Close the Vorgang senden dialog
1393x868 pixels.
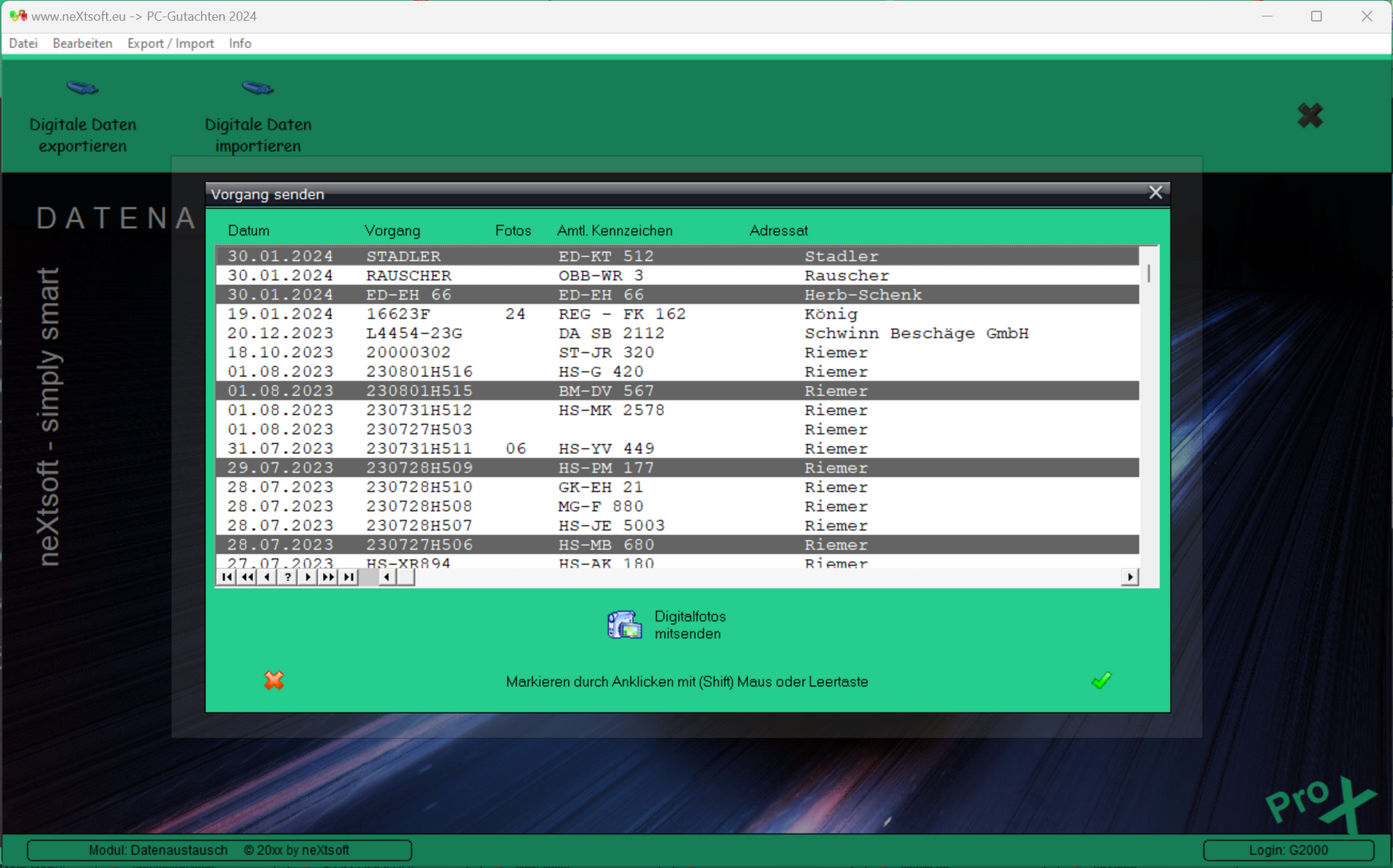click(1155, 192)
